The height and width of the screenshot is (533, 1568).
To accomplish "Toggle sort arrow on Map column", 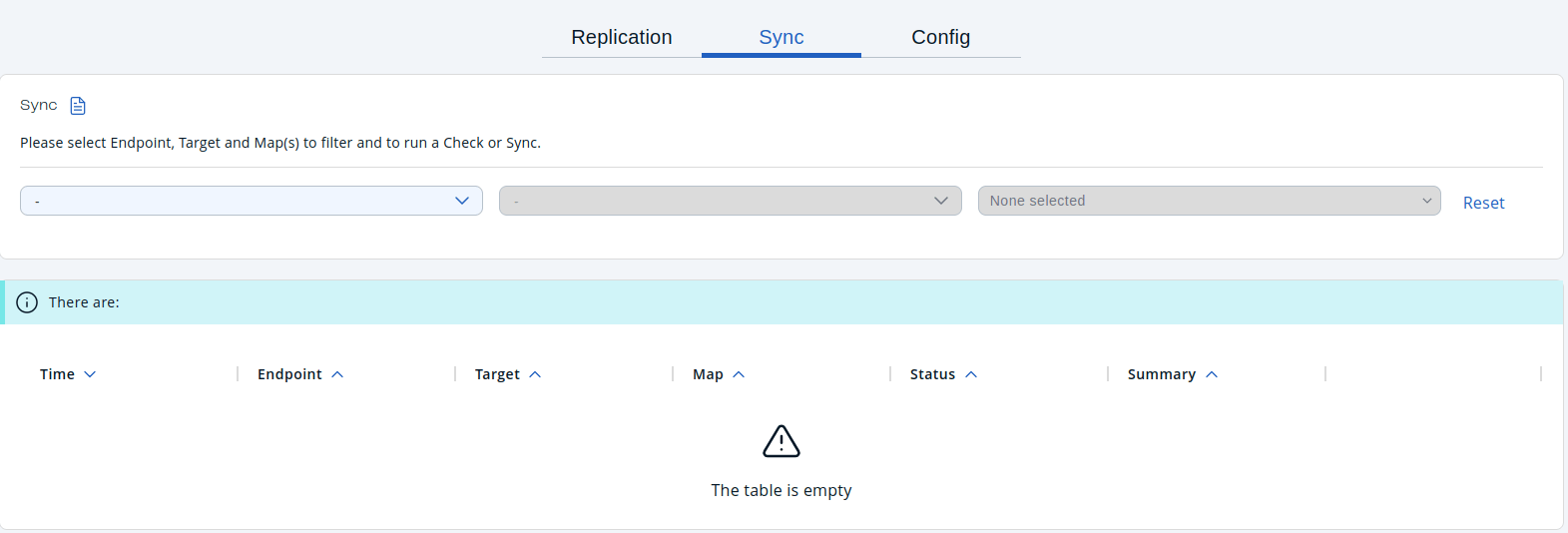I will 739,374.
